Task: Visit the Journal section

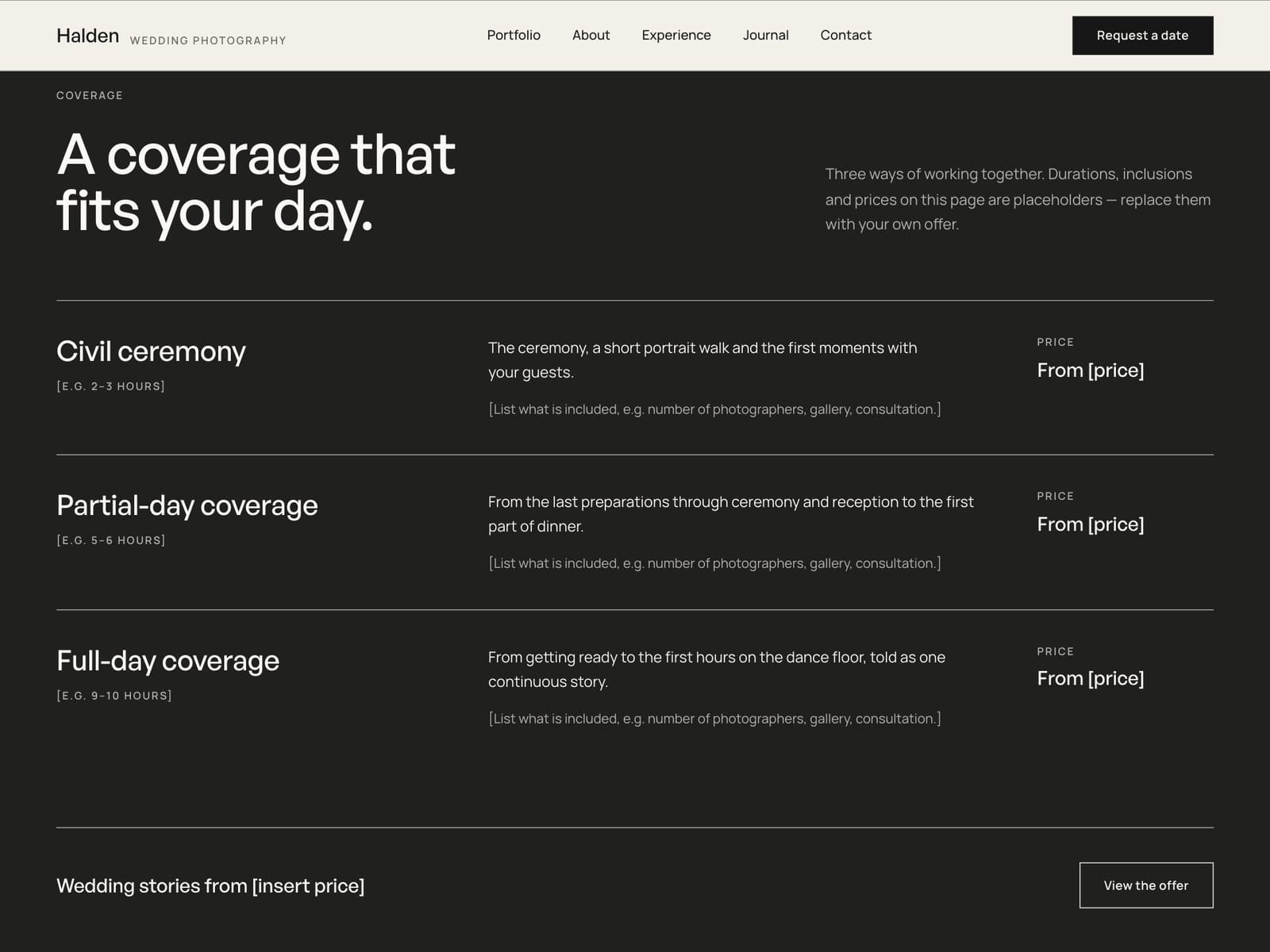Action: point(766,35)
